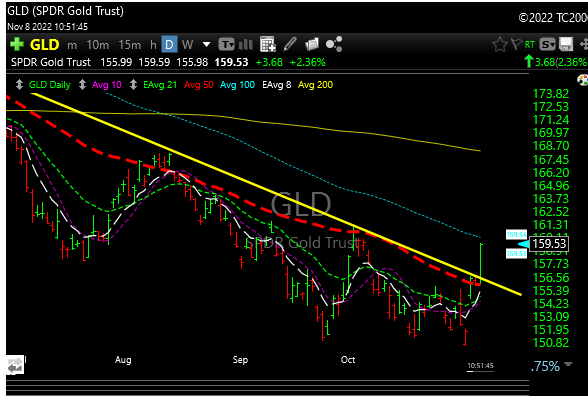
Task: Click the share chart icon
Action: (x=334, y=44)
